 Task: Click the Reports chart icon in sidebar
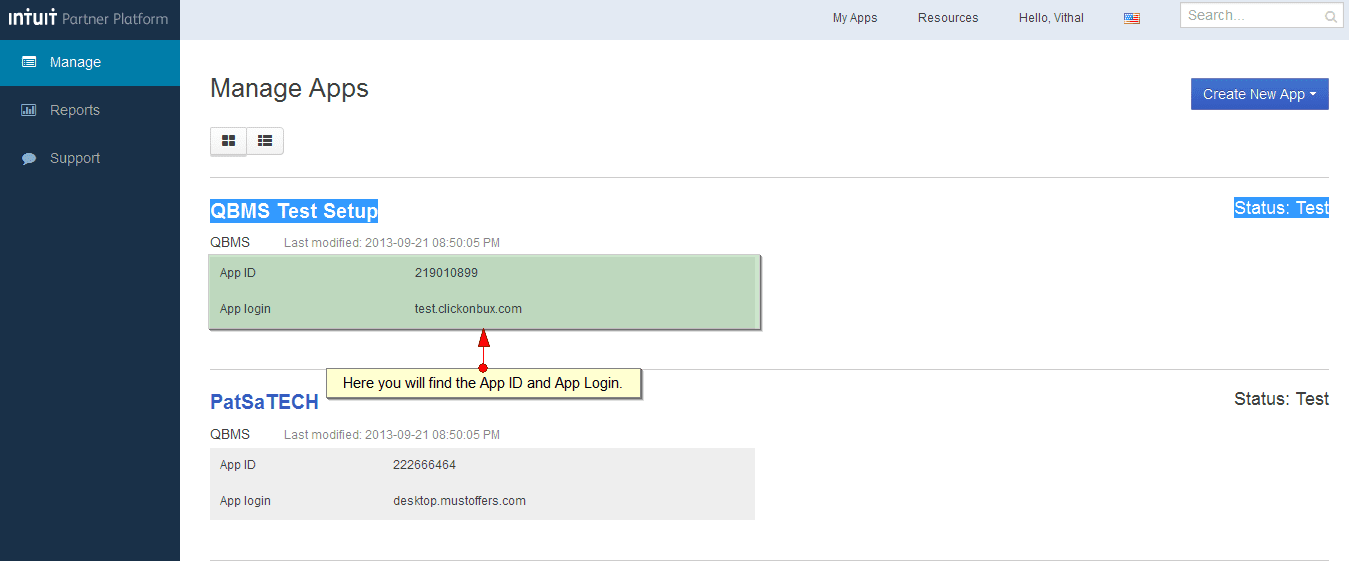[29, 110]
